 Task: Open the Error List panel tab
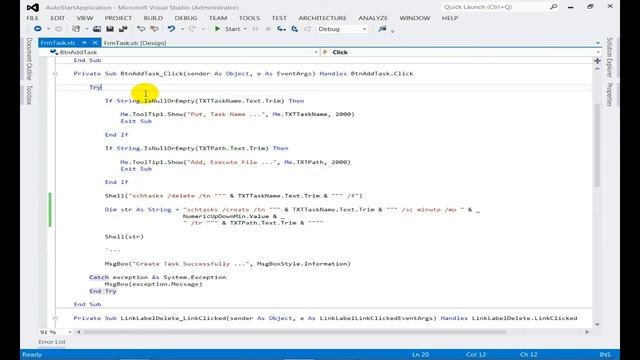(52, 342)
